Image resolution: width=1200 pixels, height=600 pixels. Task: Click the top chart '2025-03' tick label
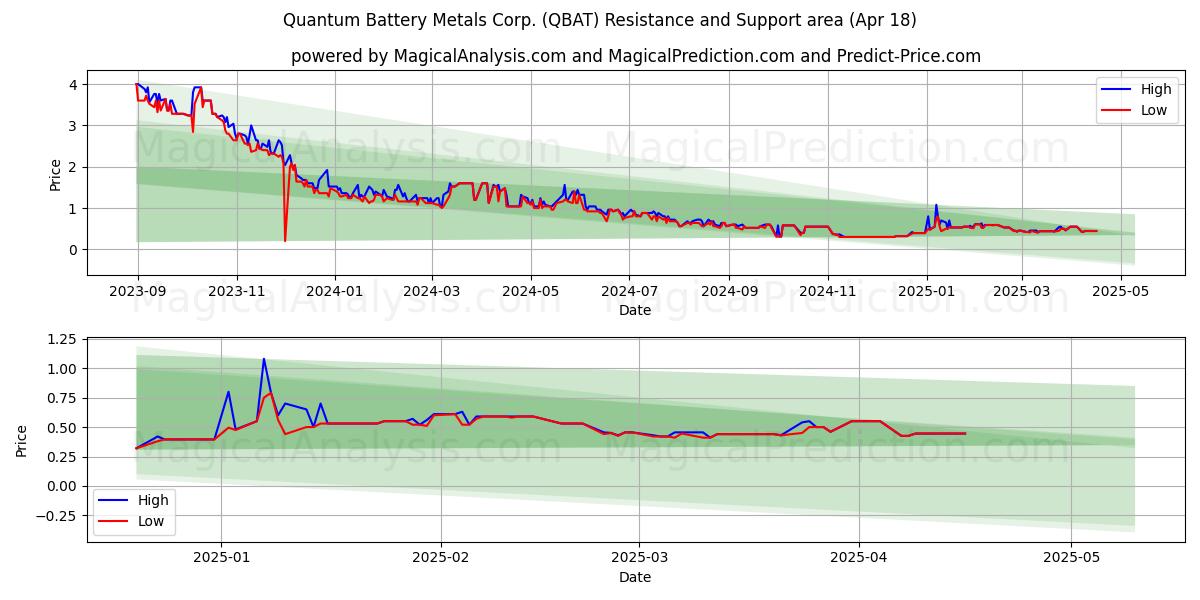coord(1022,290)
